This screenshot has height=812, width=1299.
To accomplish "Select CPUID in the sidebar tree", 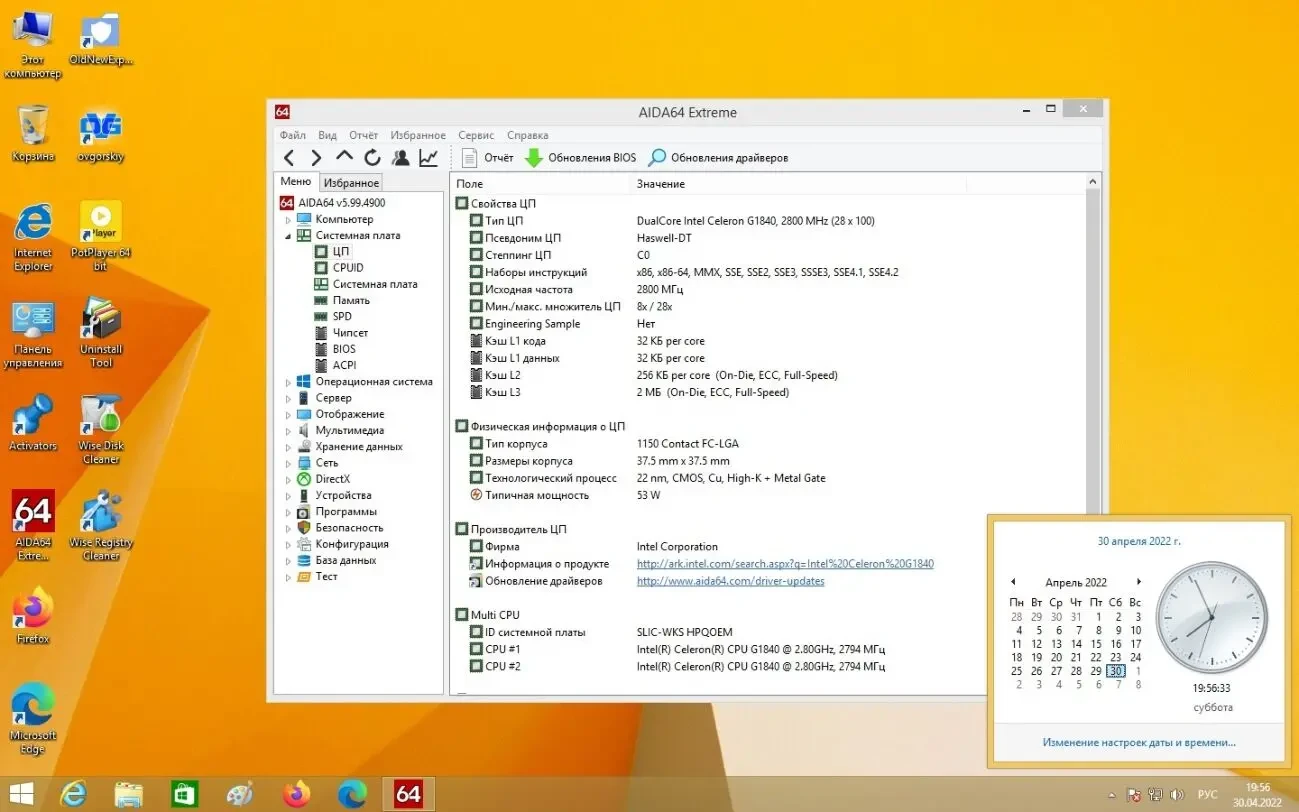I will click(x=348, y=267).
